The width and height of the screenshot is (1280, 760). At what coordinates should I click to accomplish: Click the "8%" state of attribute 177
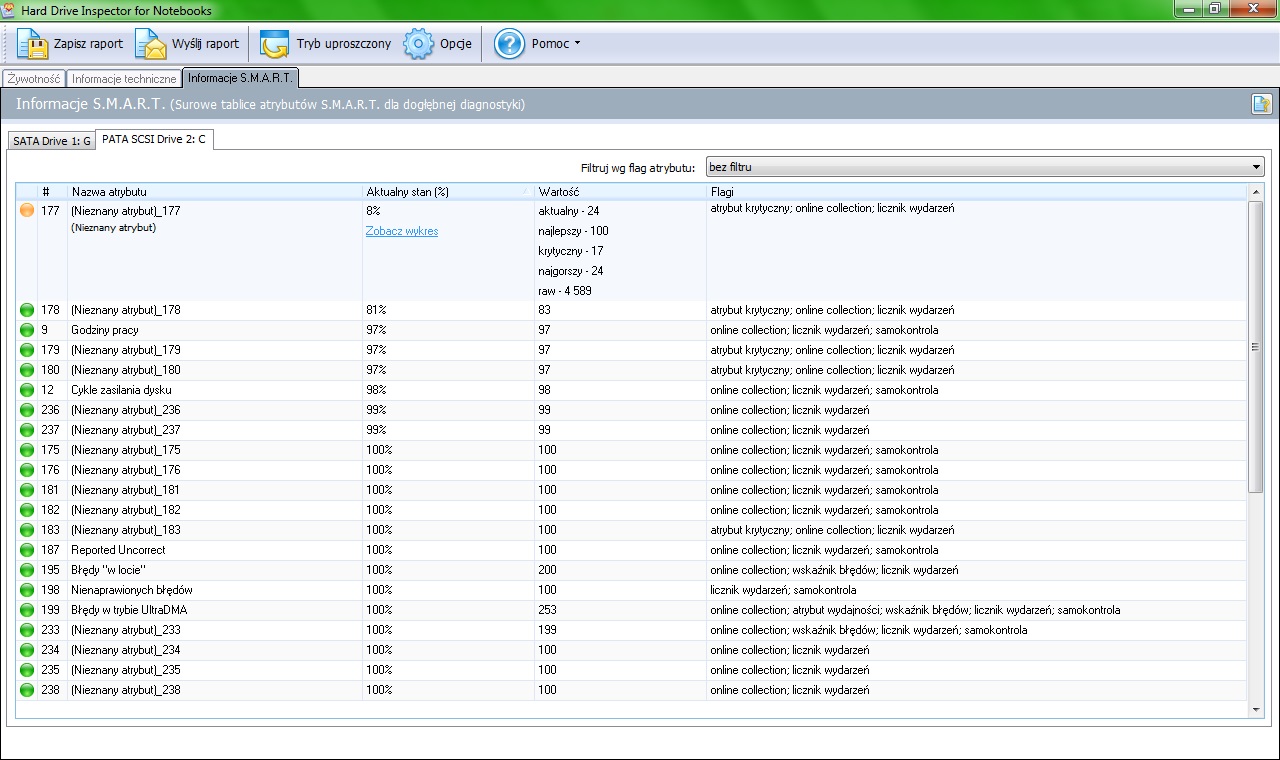point(373,211)
